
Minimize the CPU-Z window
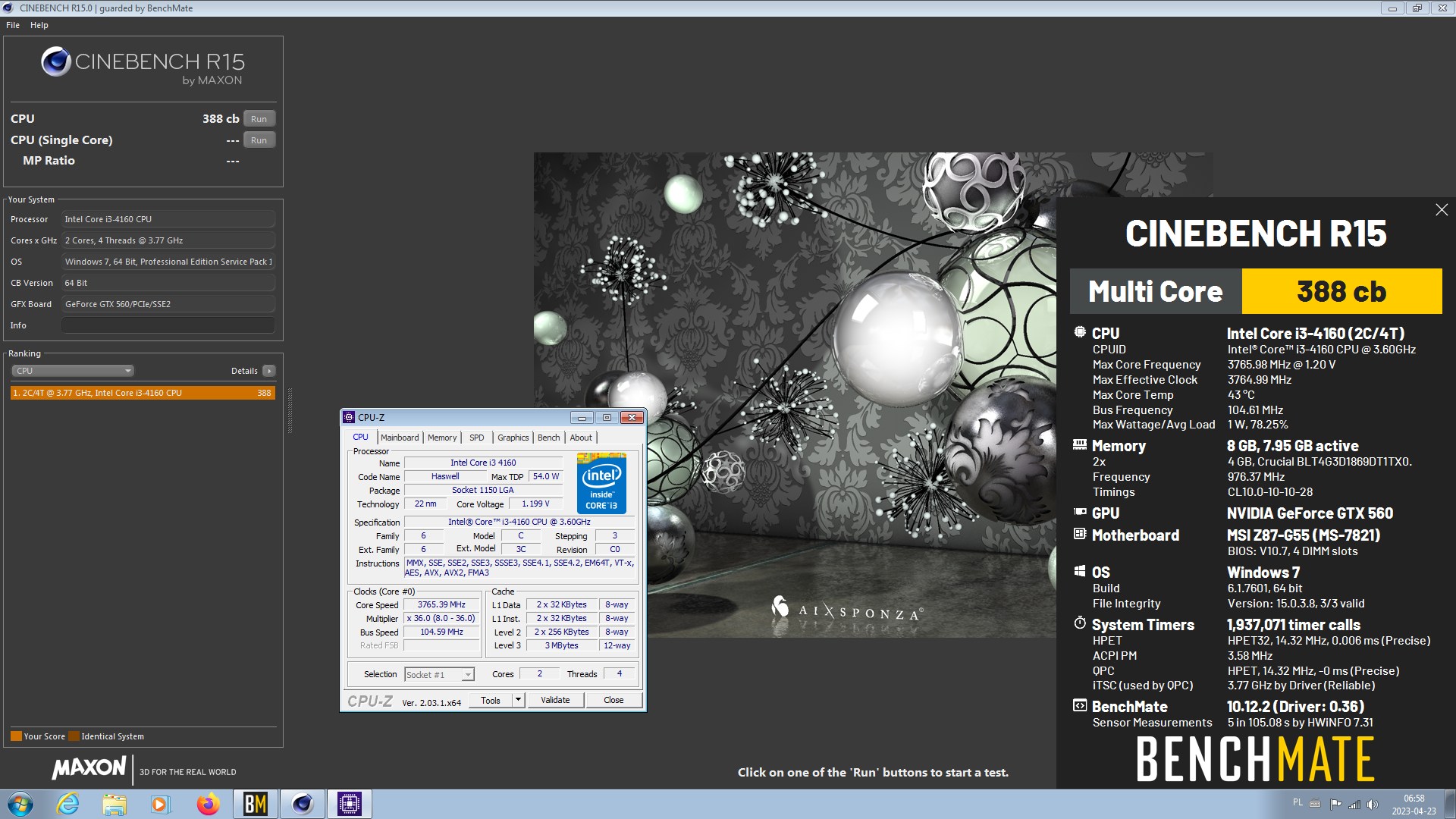pos(582,417)
